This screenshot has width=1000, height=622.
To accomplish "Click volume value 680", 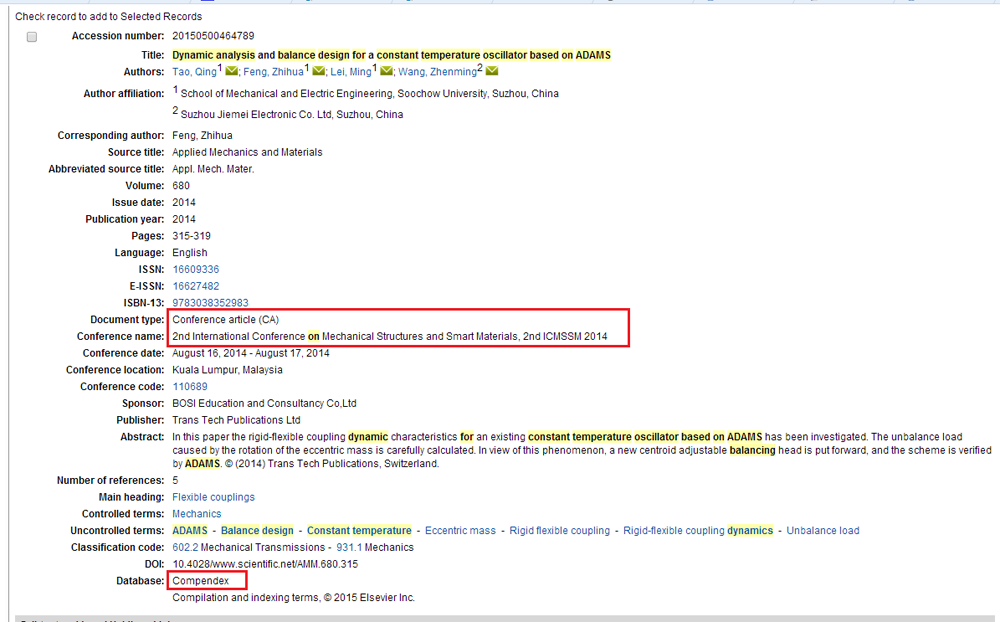I will 181,186.
